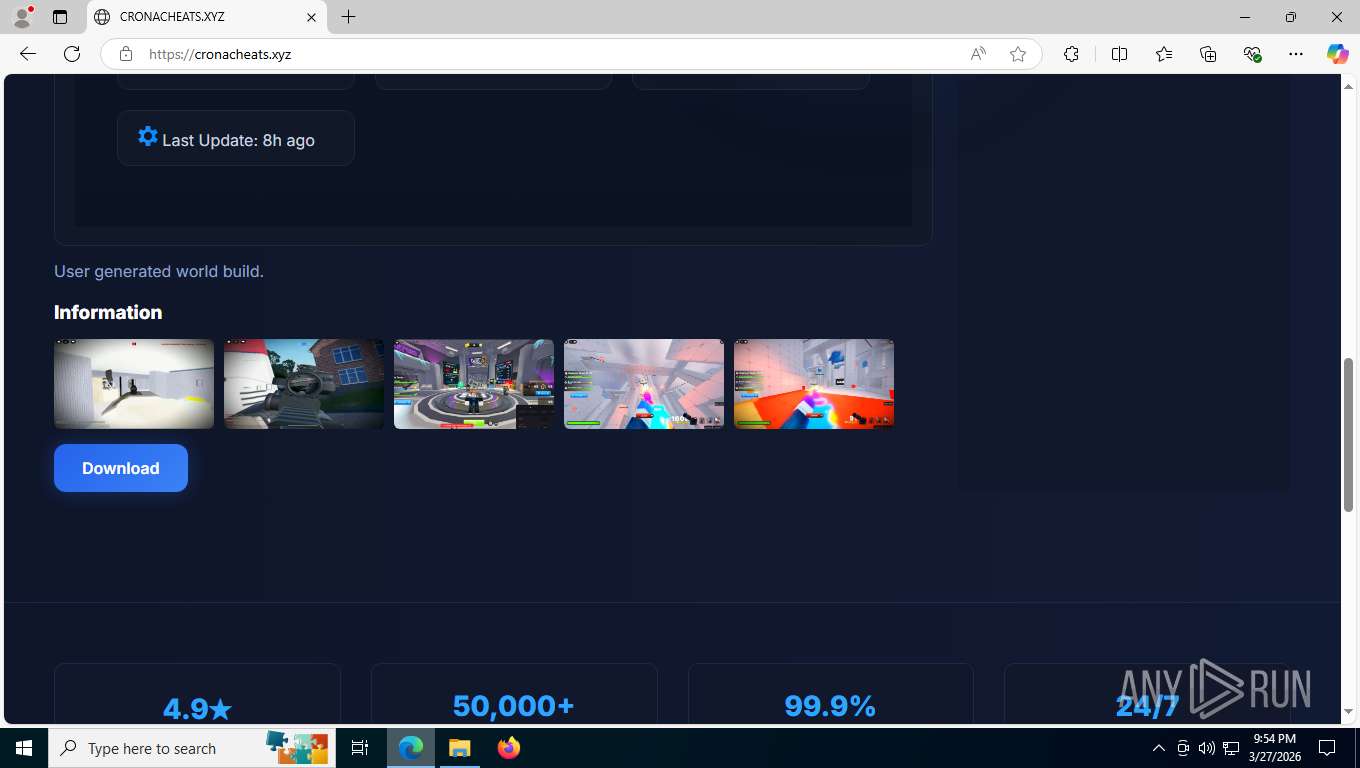1360x768 pixels.
Task: Click the browser Back arrow
Action: [x=28, y=54]
